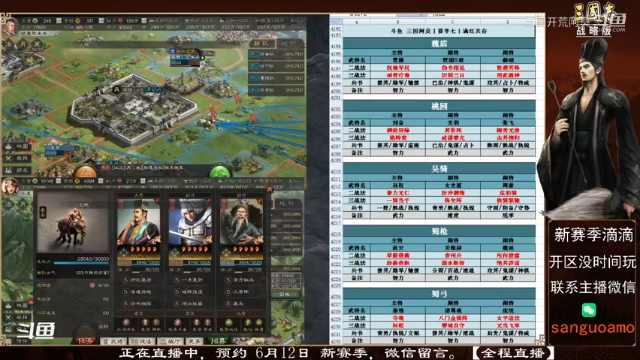Click the 武将名 cell in the 魏盾 block
This screenshot has height=360, width=640.
click(x=357, y=60)
